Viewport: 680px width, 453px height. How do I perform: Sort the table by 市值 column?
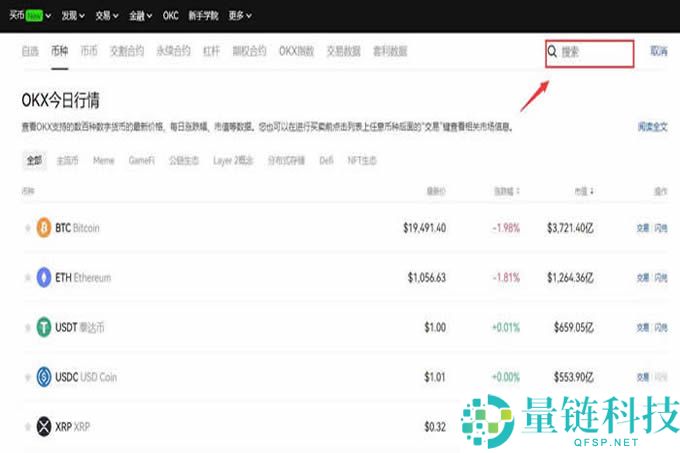[584, 191]
